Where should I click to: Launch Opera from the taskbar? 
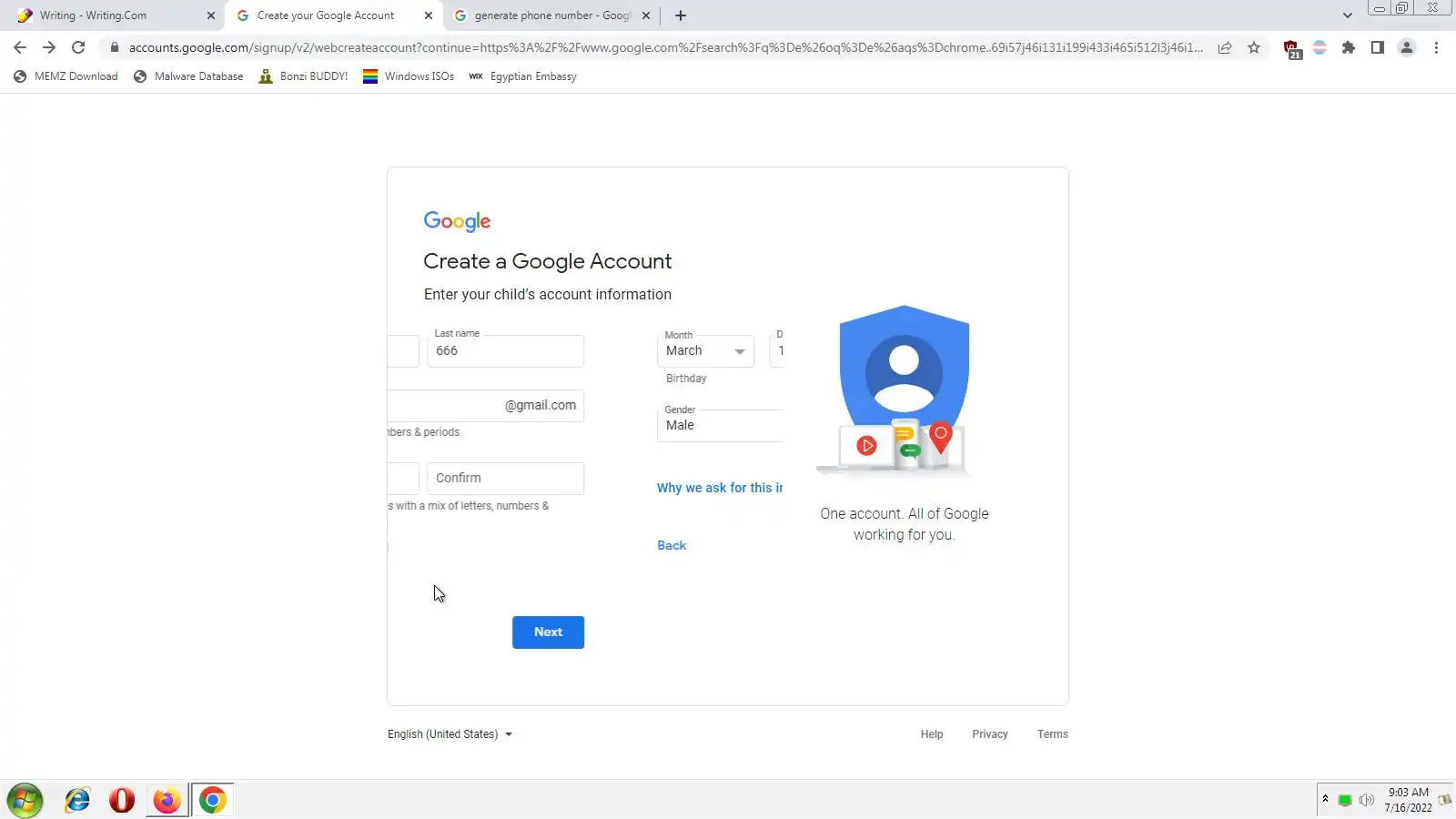(121, 801)
